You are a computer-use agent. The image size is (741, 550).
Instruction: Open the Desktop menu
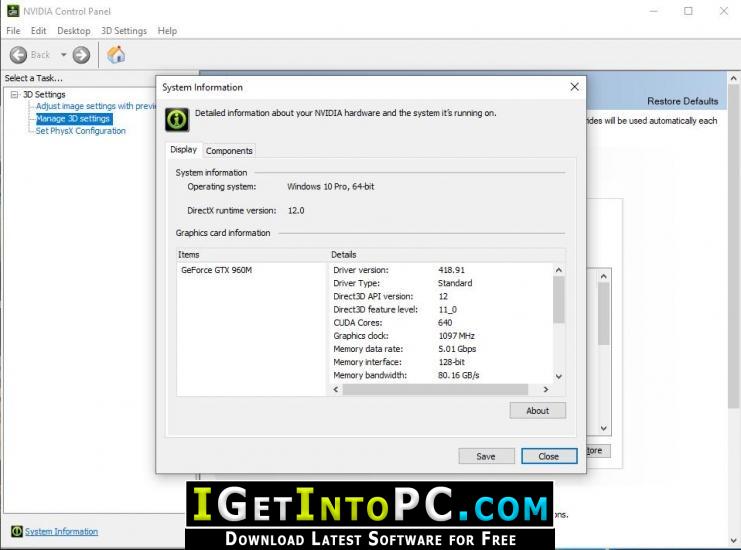[x=74, y=31]
